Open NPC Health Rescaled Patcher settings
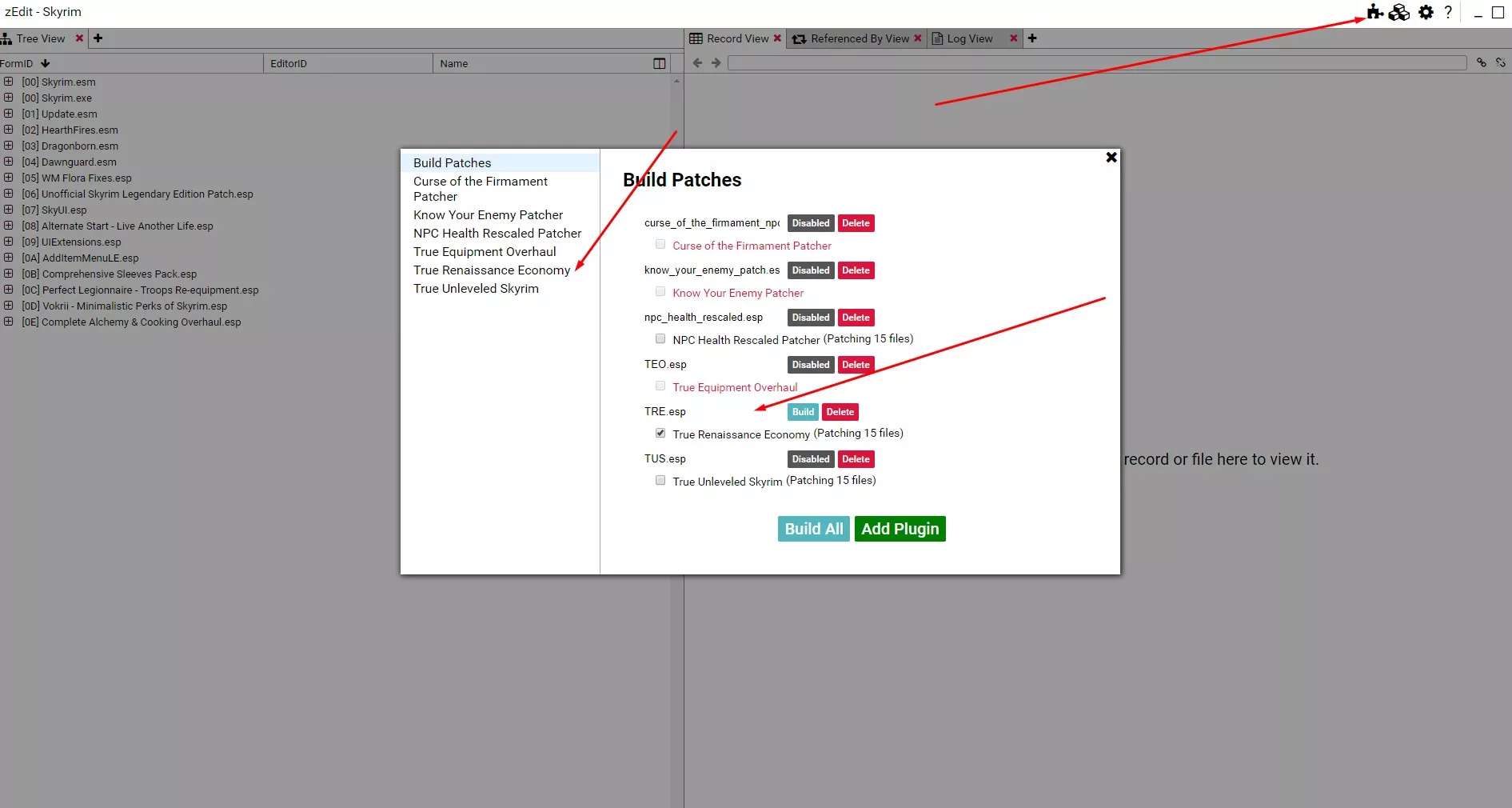Viewport: 1512px width, 808px height. pyautogui.click(x=500, y=233)
